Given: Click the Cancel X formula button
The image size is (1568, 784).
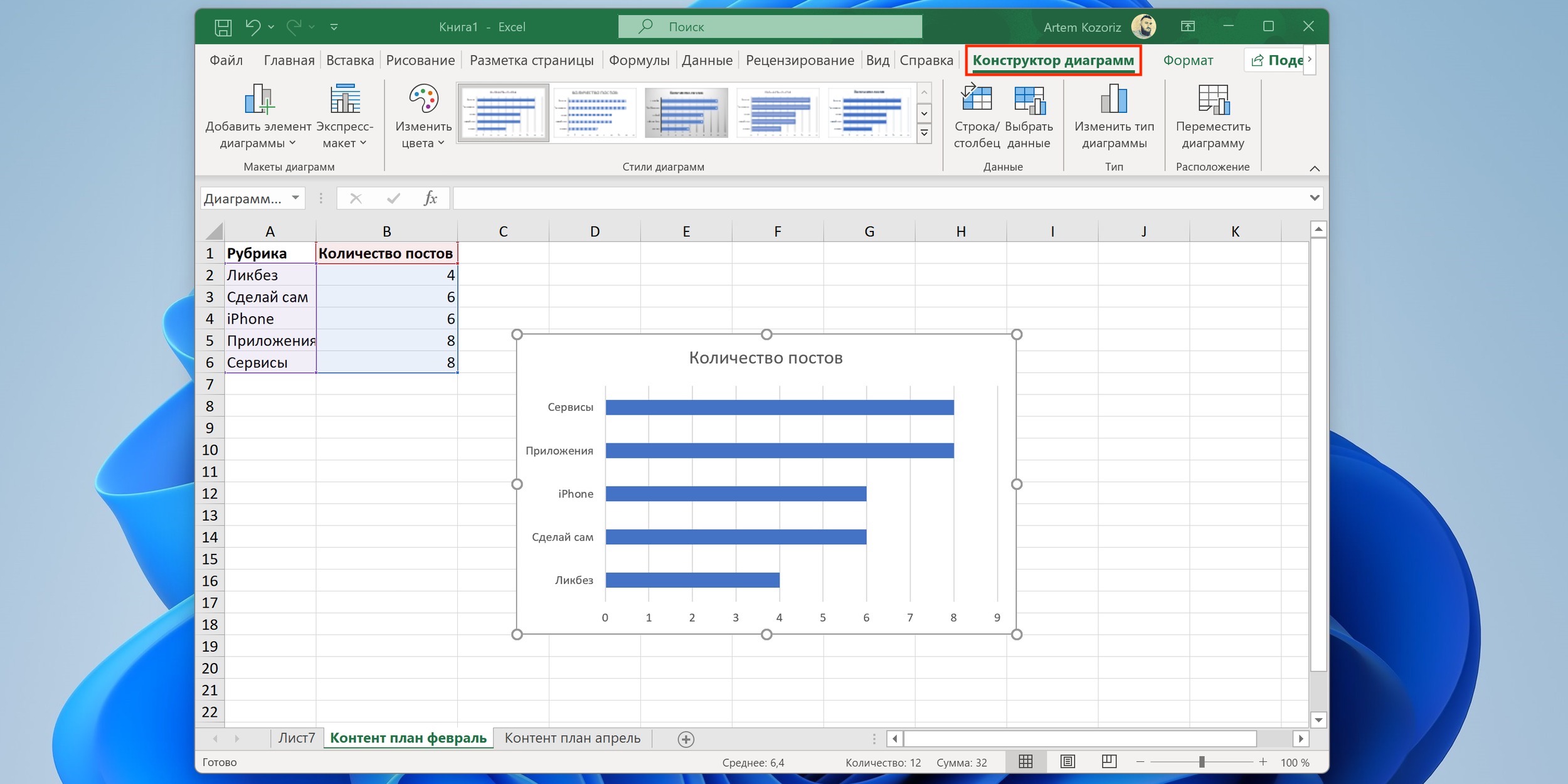Looking at the screenshot, I should pos(356,198).
